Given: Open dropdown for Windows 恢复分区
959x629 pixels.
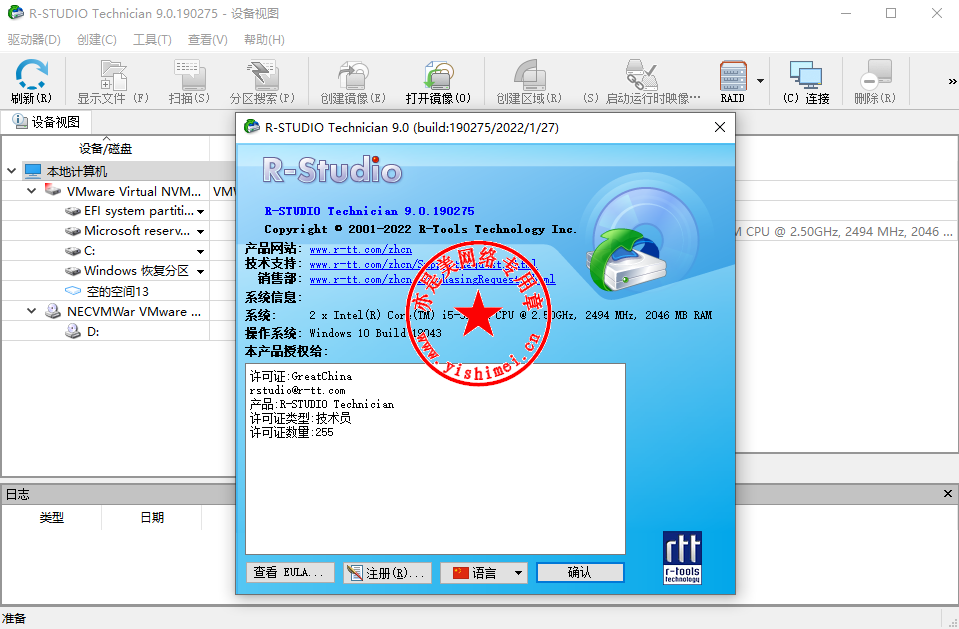Looking at the screenshot, I should (x=201, y=272).
